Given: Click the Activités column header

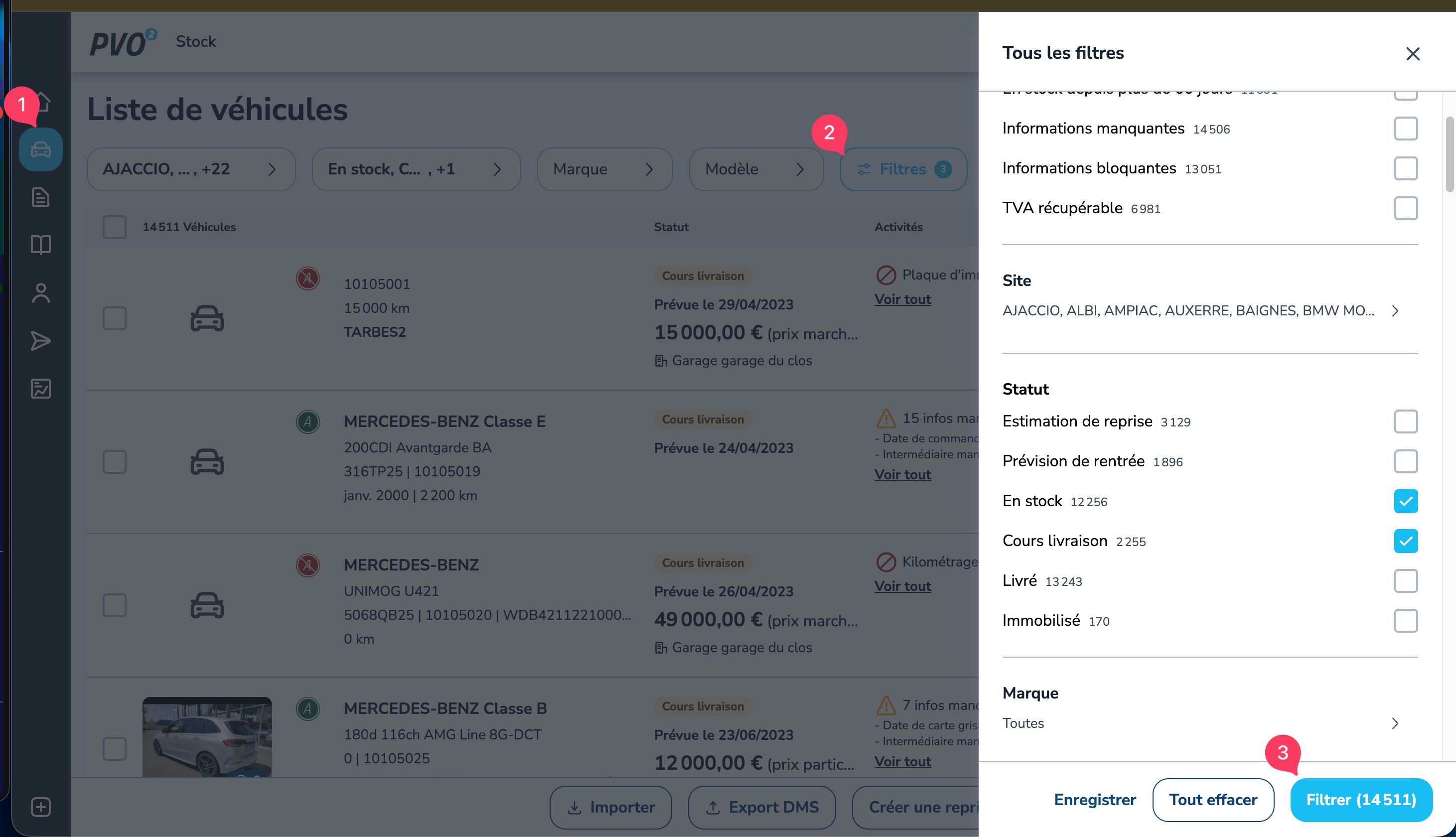Looking at the screenshot, I should click(898, 227).
